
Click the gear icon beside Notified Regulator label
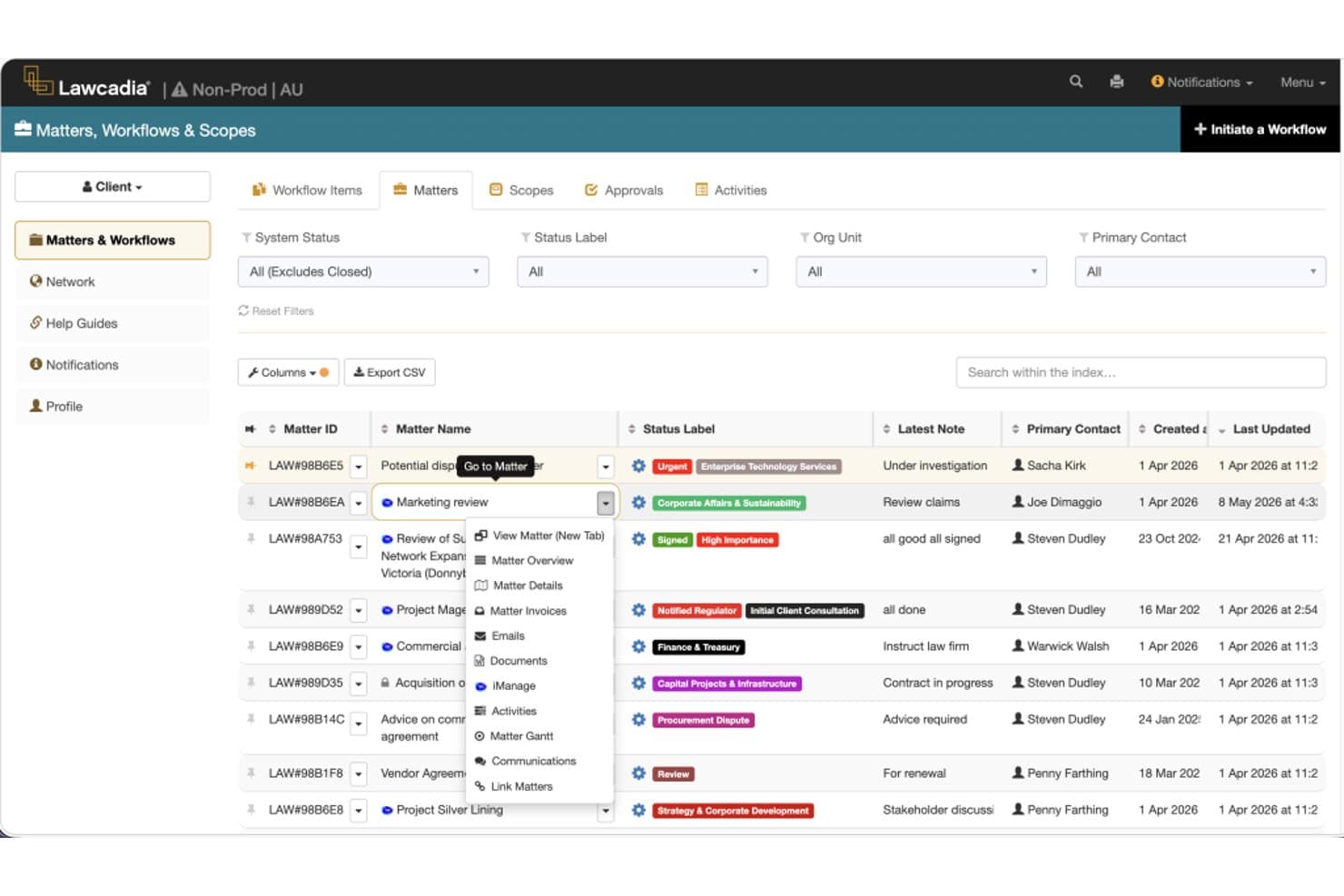click(638, 610)
